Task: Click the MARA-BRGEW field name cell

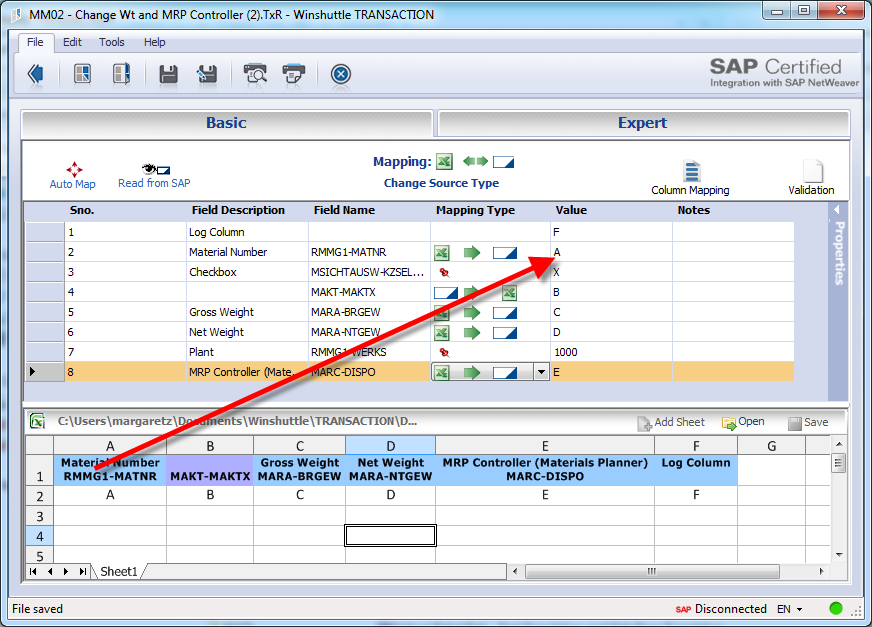Action: 369,312
